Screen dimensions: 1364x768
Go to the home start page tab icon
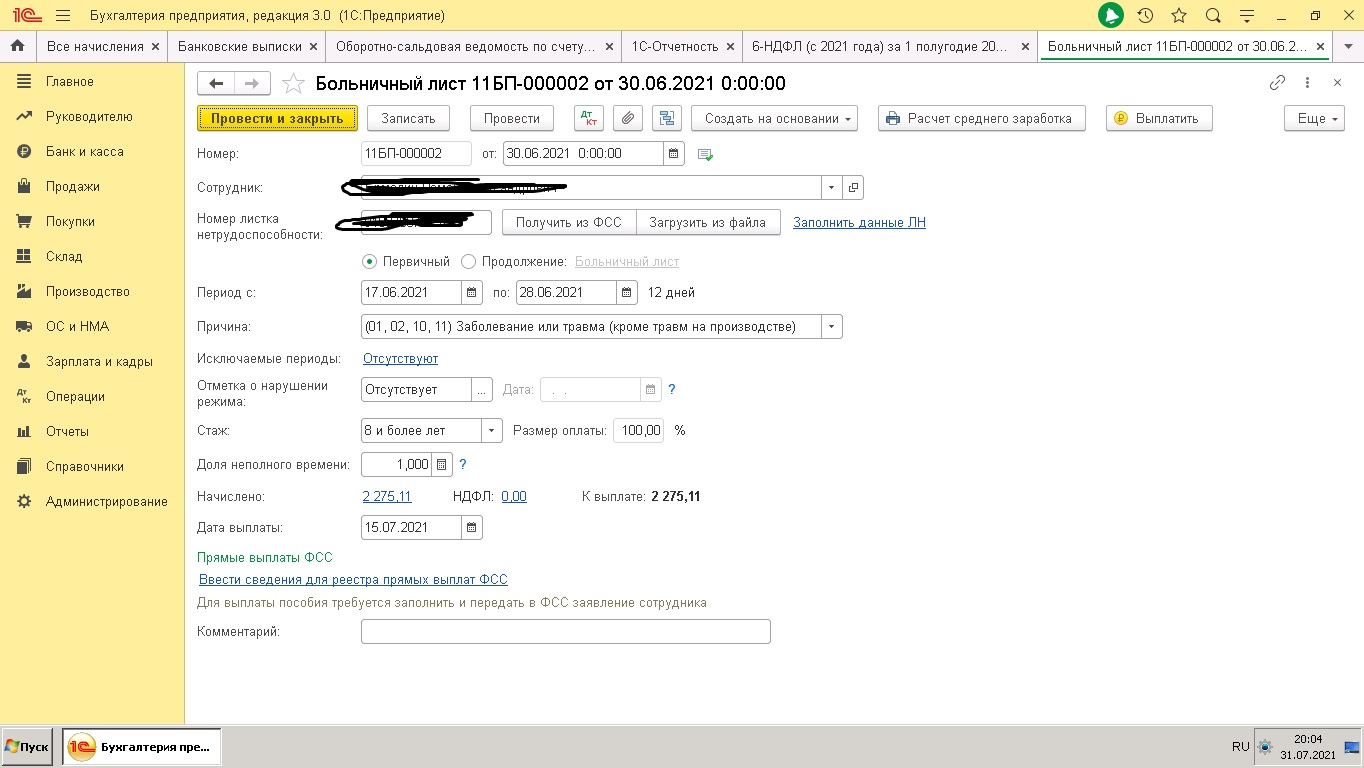(17, 46)
